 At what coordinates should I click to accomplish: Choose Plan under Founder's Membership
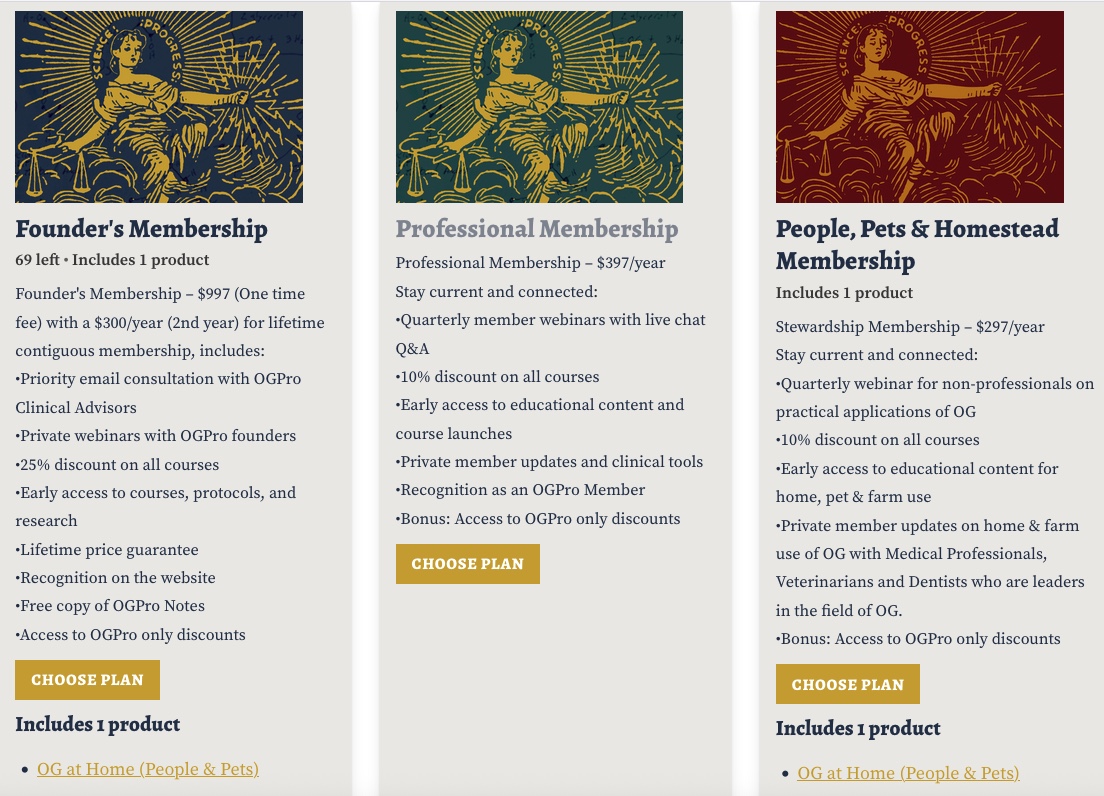(x=87, y=680)
